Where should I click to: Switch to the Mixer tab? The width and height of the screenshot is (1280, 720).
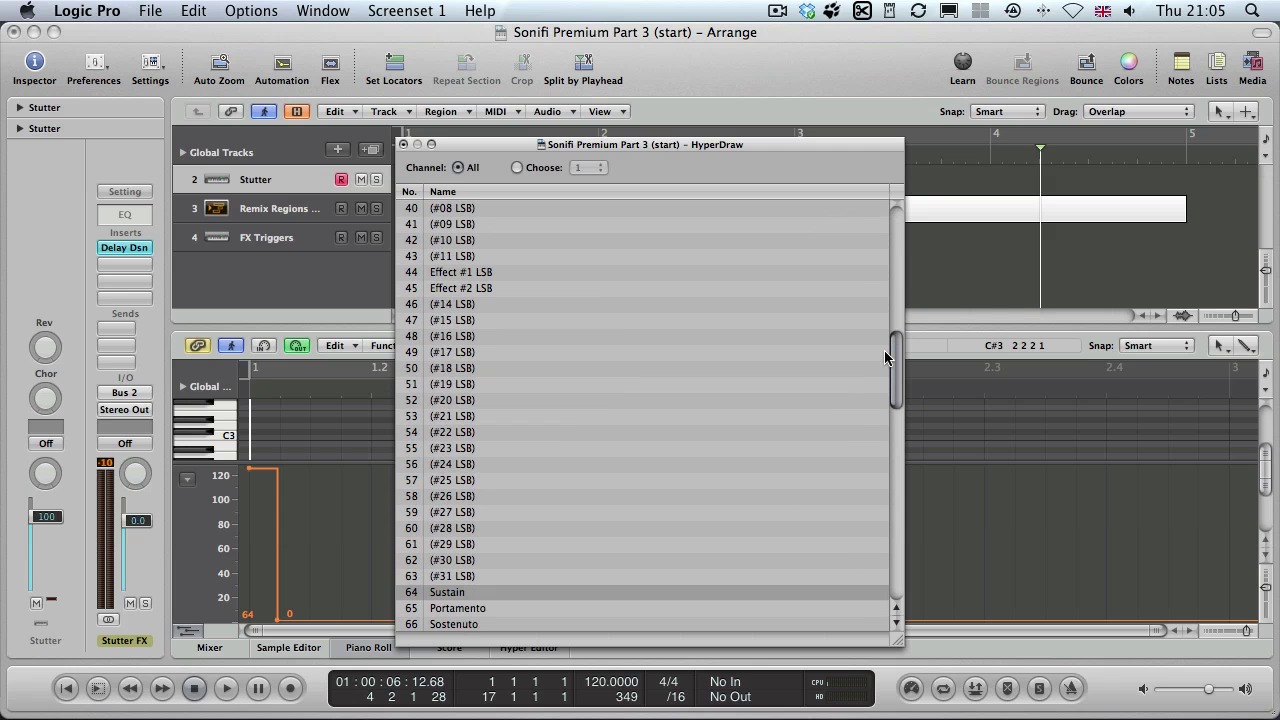209,648
